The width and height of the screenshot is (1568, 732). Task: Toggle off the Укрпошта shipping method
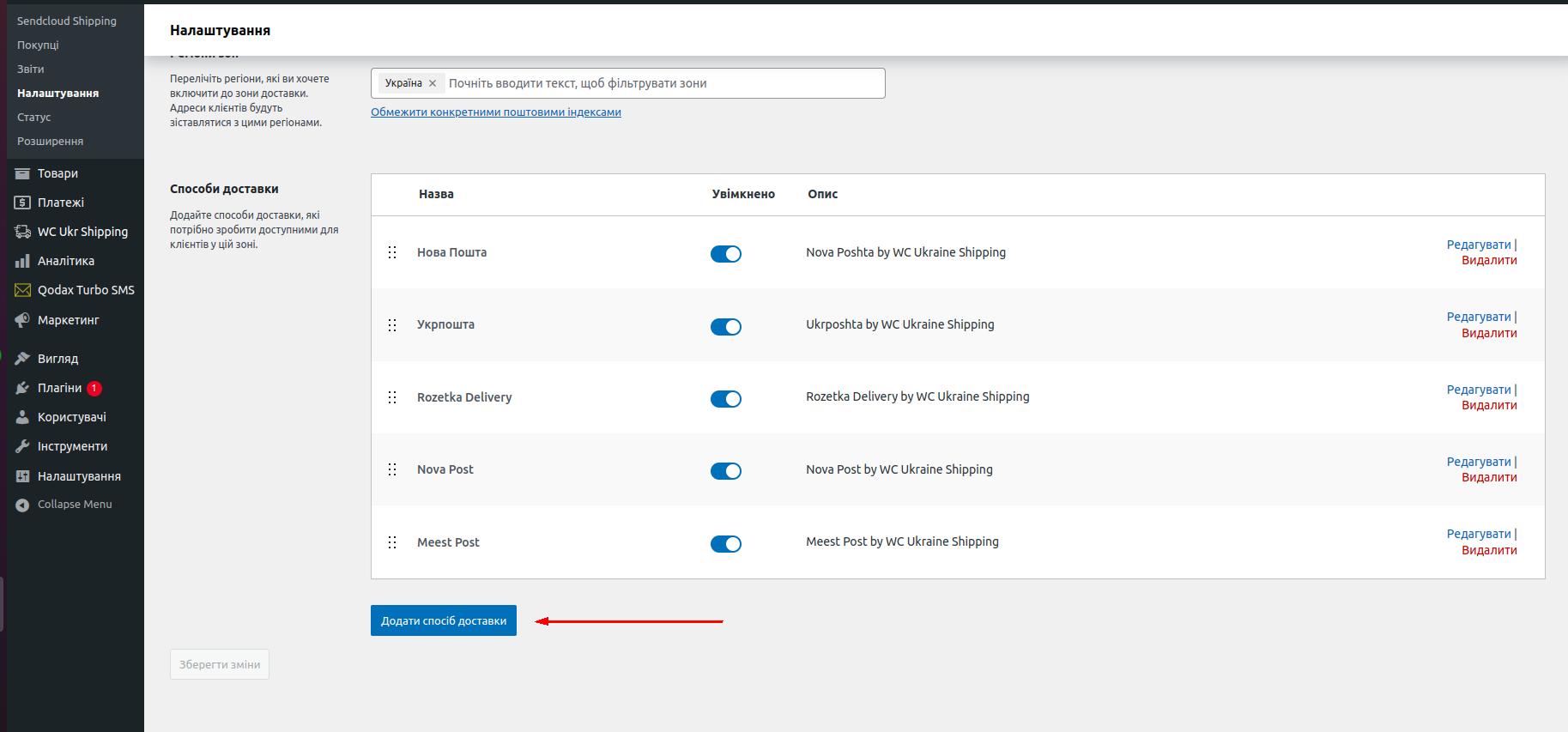[x=725, y=326]
